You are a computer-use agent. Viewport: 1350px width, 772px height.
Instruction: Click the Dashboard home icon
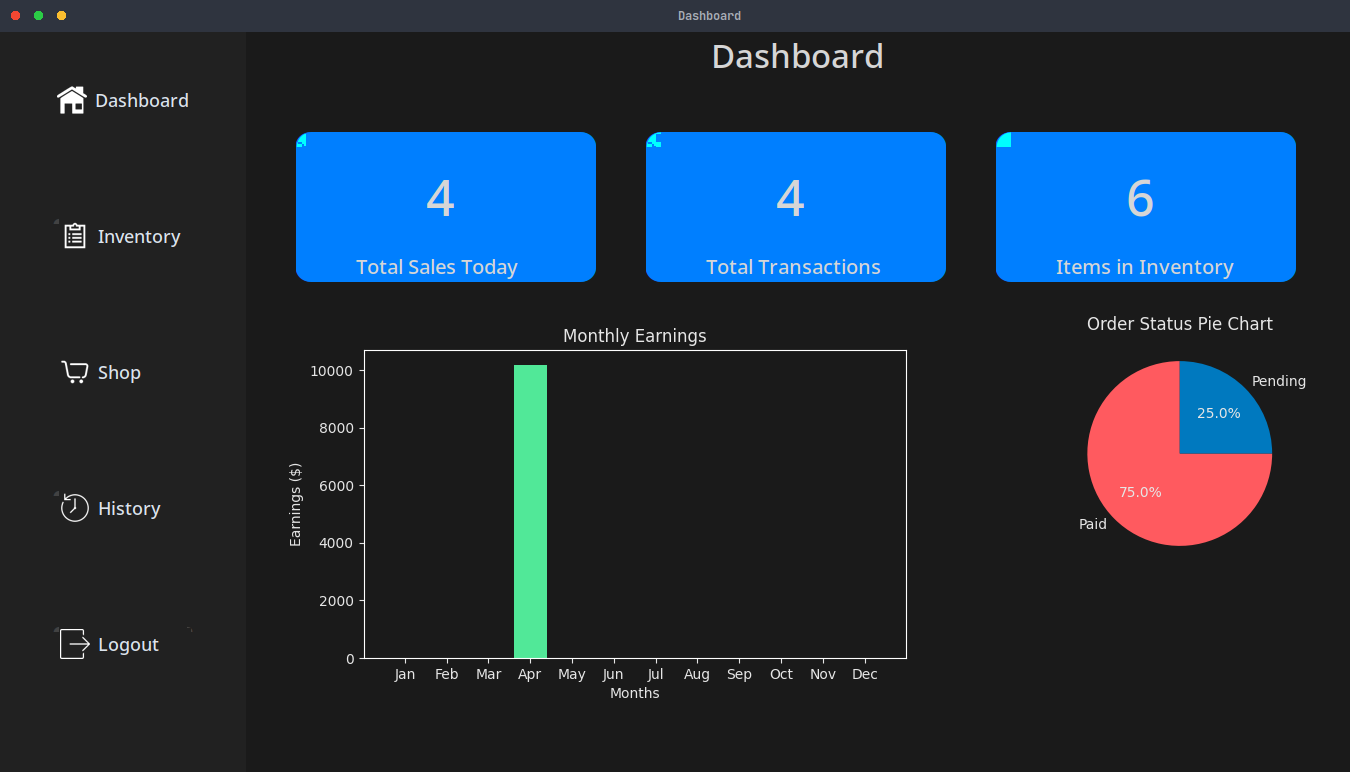(71, 100)
